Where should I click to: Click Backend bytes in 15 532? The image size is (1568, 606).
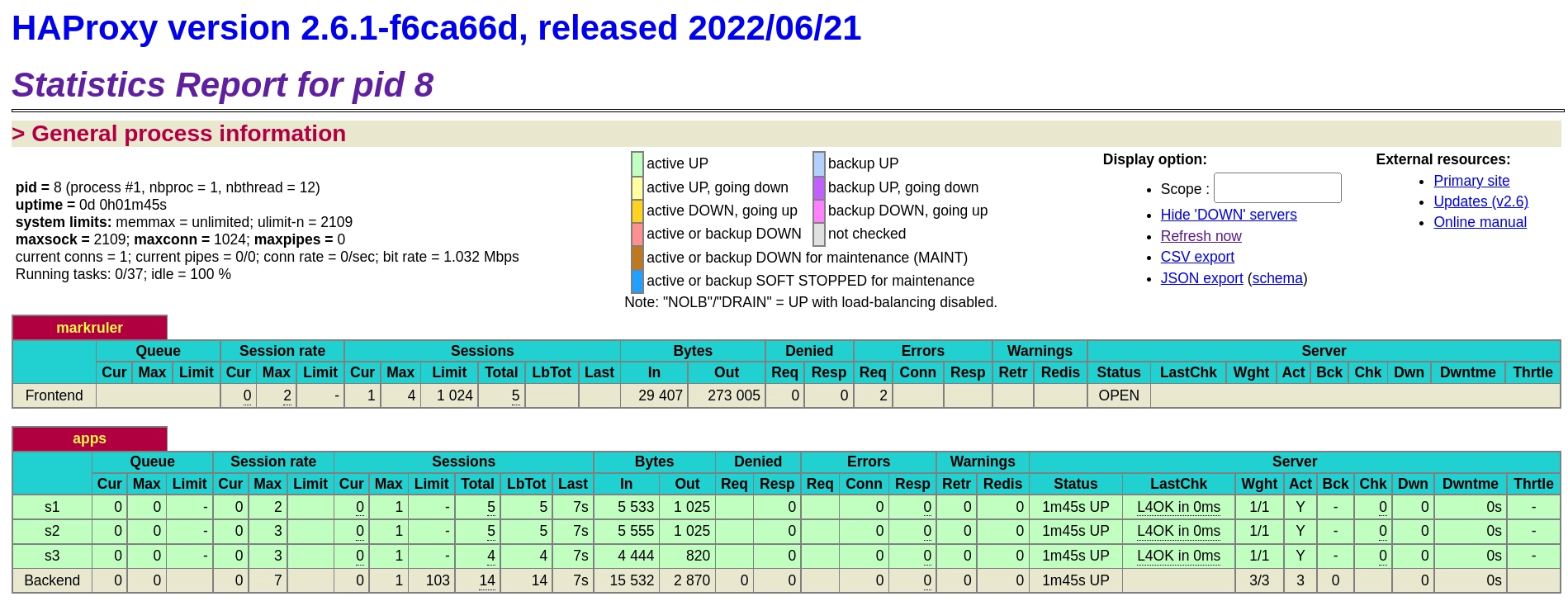[632, 580]
